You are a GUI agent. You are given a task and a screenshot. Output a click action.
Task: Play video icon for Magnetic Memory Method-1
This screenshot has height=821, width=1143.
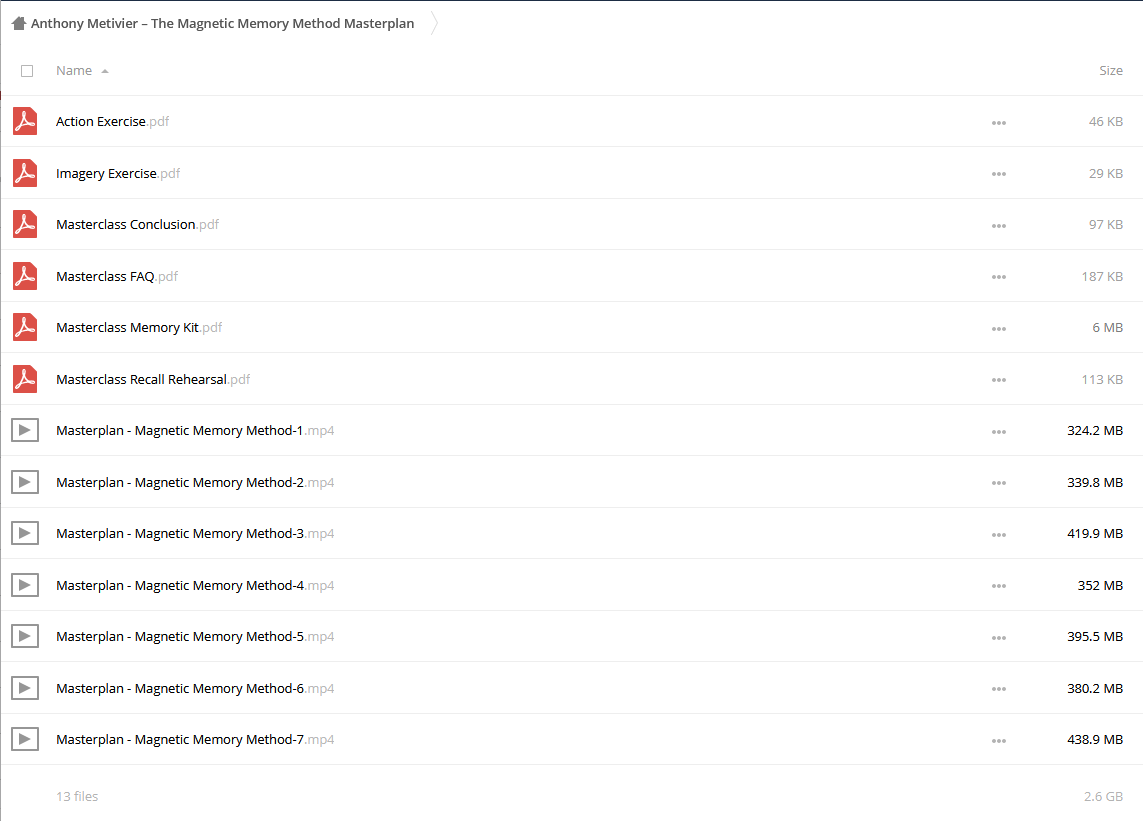pyautogui.click(x=25, y=430)
